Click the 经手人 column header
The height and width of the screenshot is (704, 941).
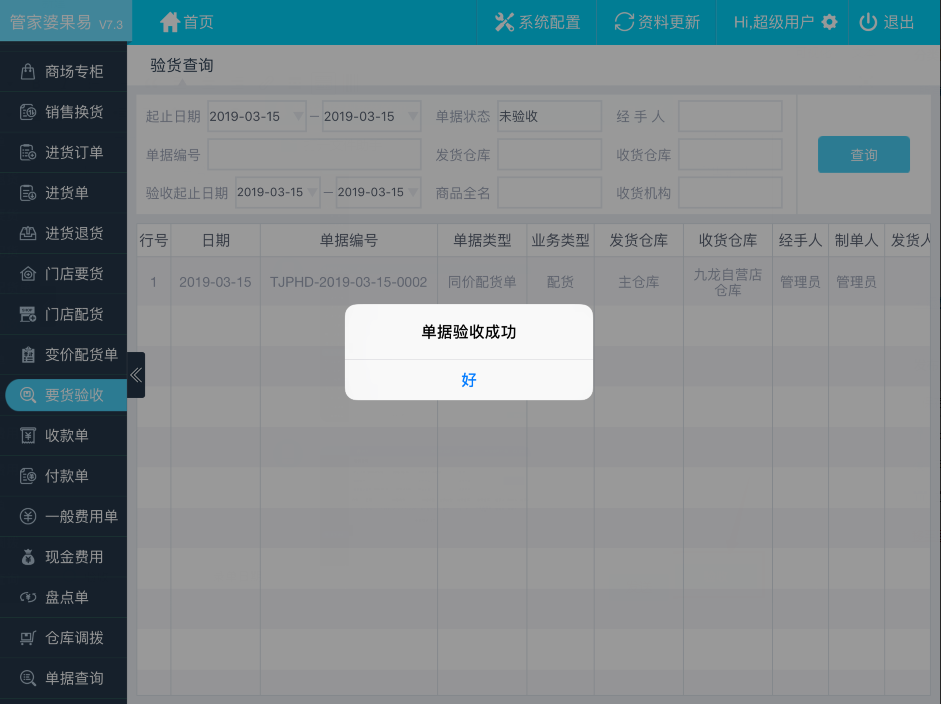[x=801, y=241]
